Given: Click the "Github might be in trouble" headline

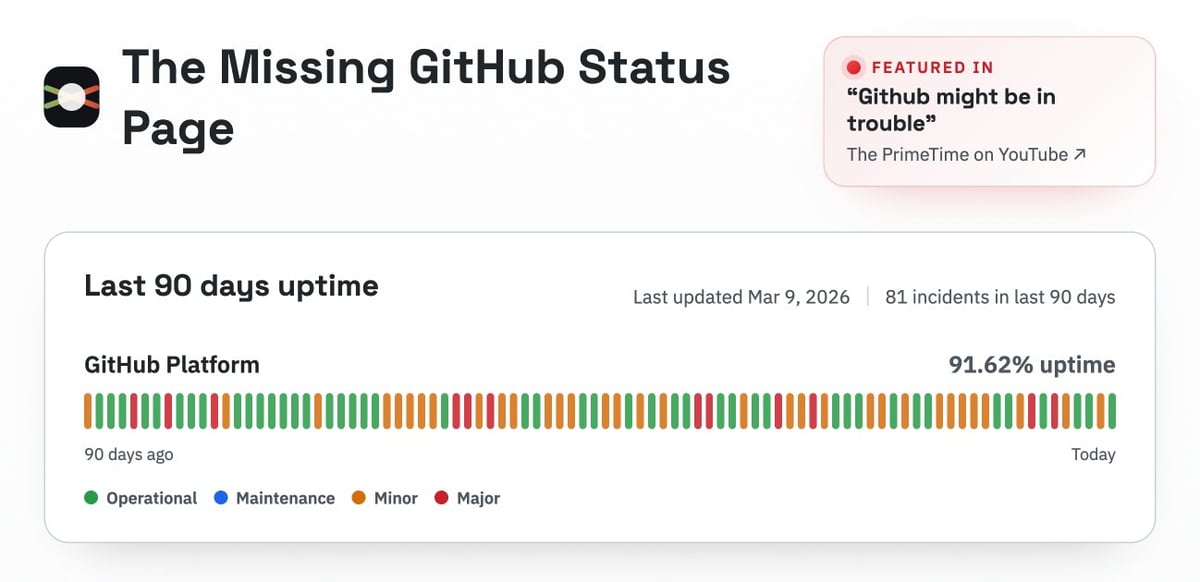Looking at the screenshot, I should 951,110.
